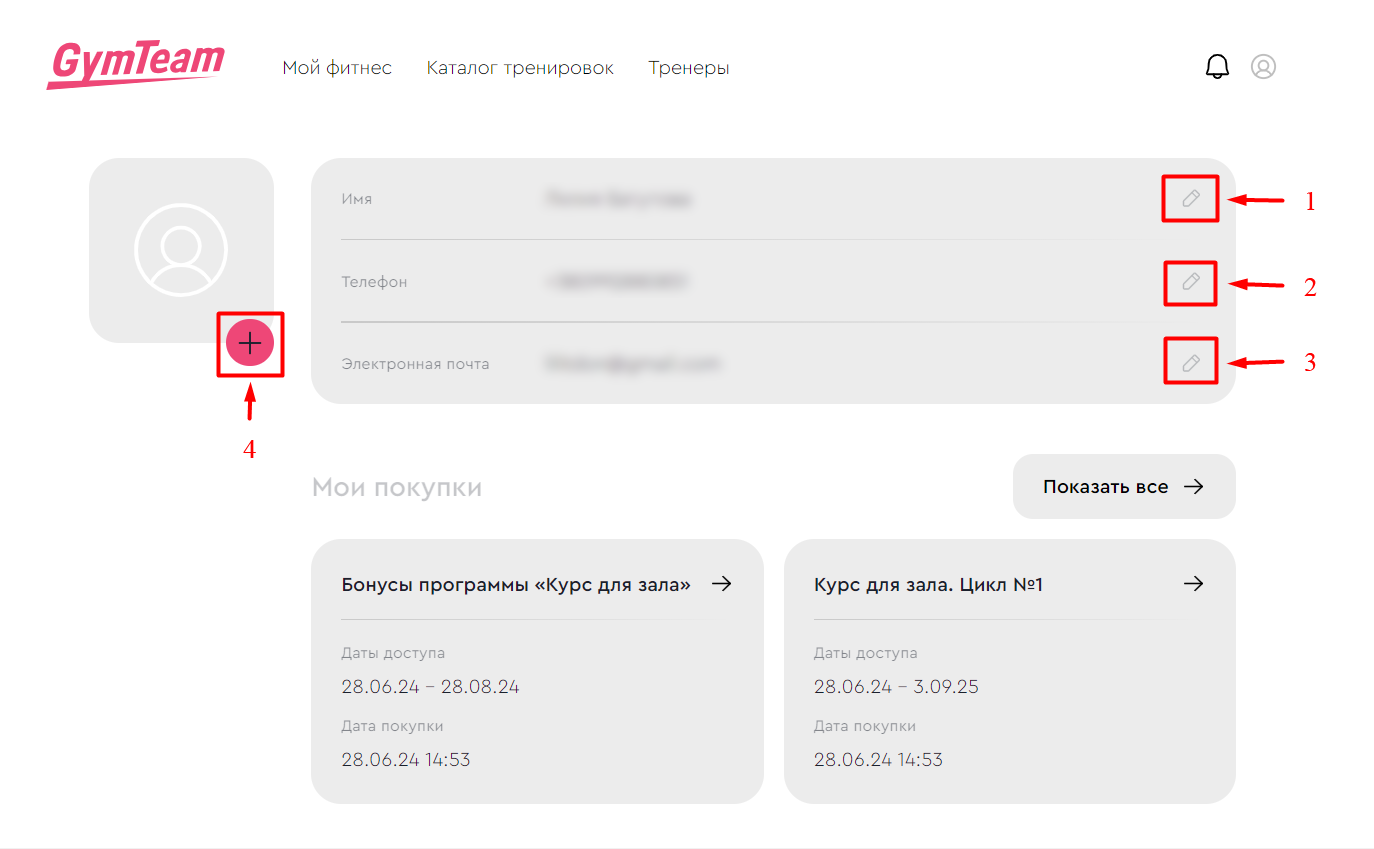Open the user account icon in header

(1263, 67)
